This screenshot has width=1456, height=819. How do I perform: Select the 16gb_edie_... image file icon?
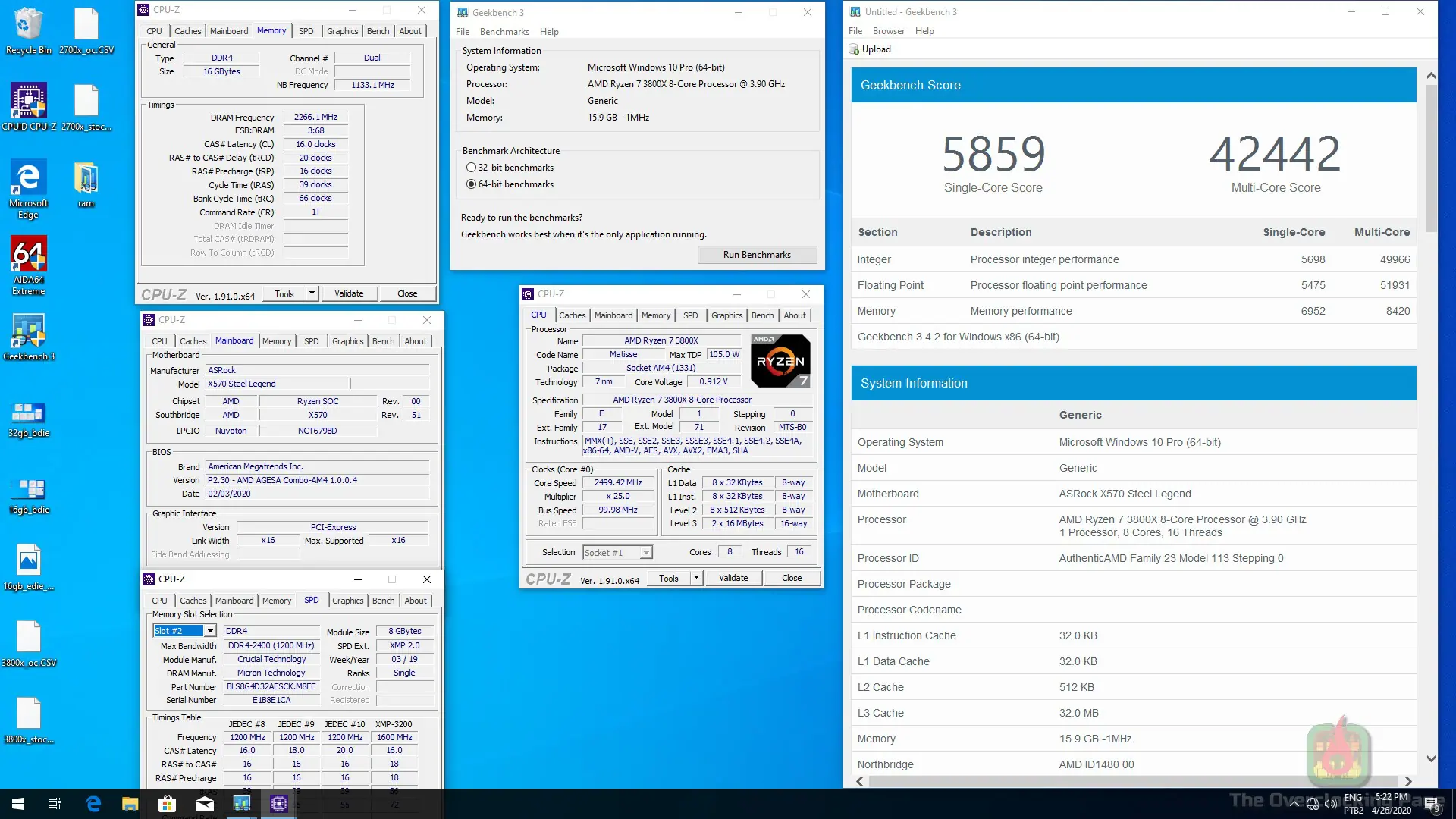click(x=29, y=568)
